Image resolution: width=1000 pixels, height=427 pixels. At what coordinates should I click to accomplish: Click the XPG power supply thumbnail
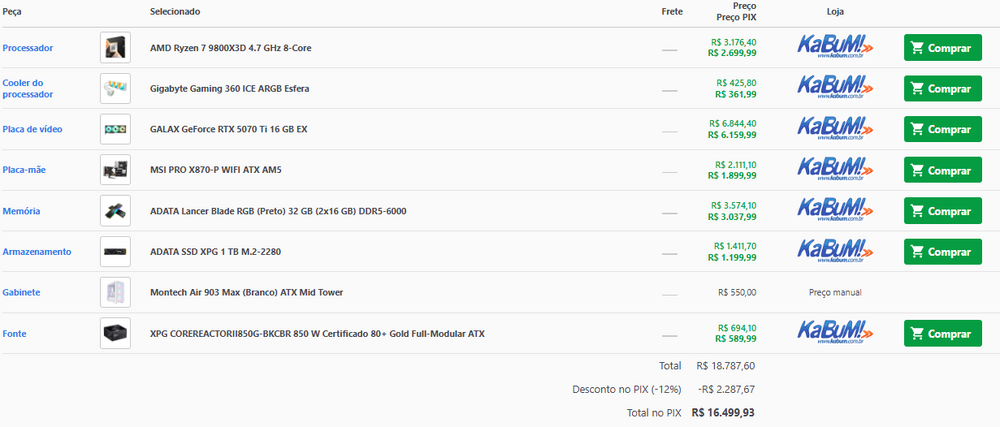coord(115,333)
